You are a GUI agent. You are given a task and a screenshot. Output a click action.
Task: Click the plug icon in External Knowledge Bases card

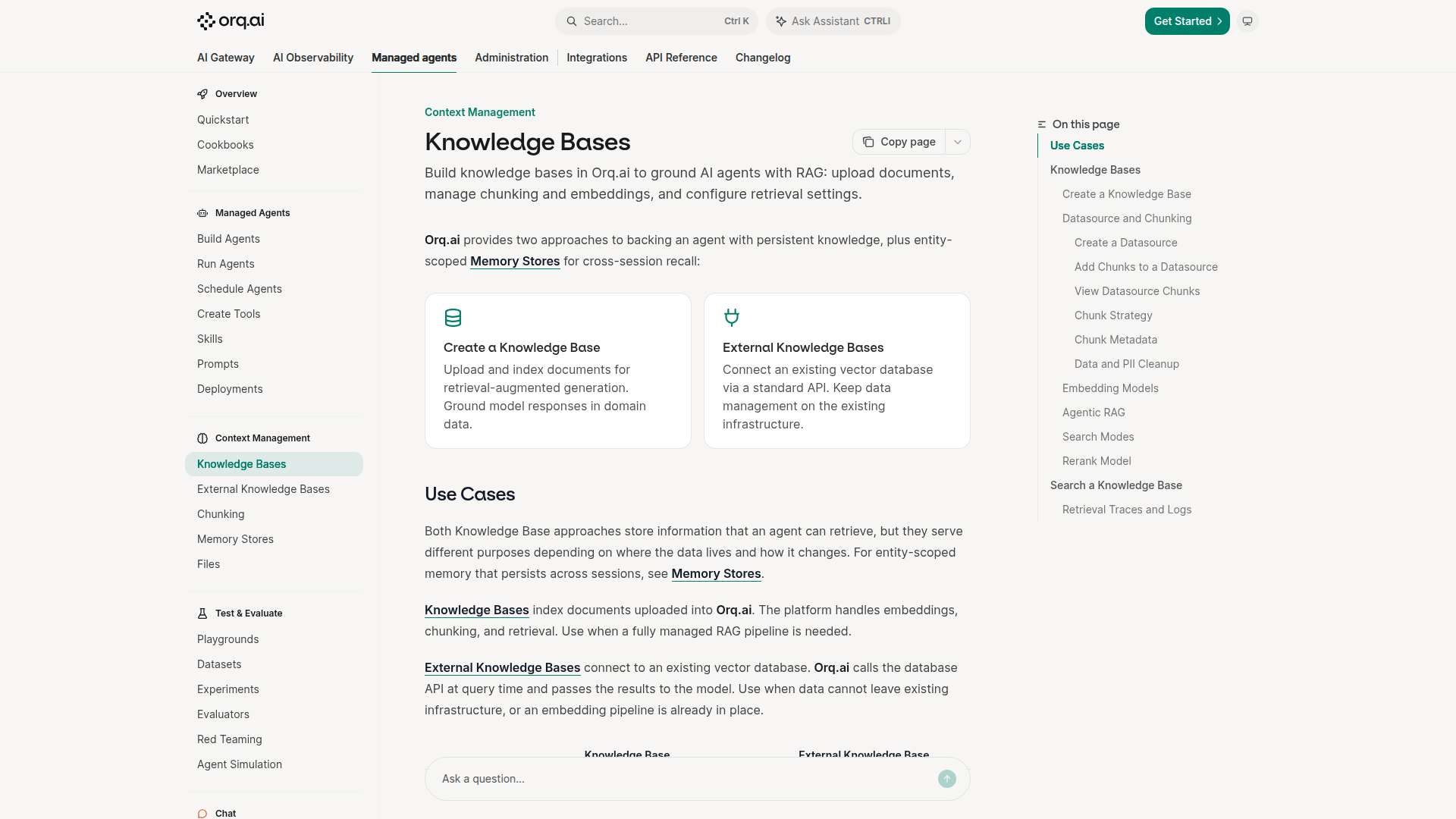click(x=732, y=318)
